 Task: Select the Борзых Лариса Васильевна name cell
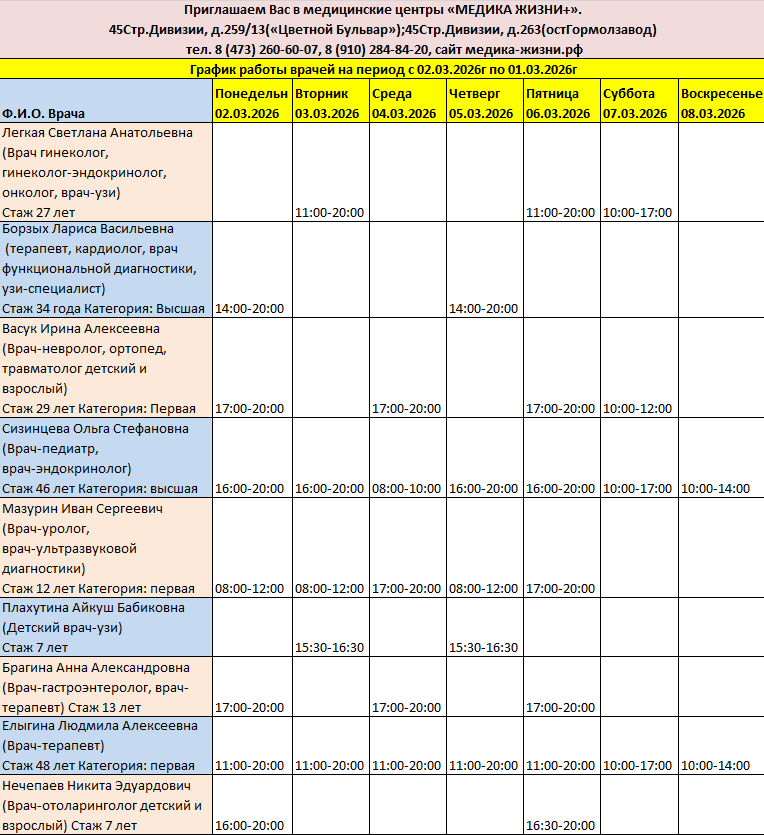coord(106,269)
